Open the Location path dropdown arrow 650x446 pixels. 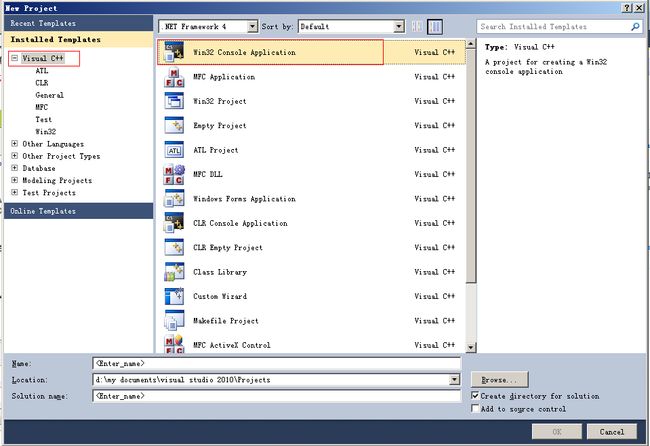(x=455, y=379)
